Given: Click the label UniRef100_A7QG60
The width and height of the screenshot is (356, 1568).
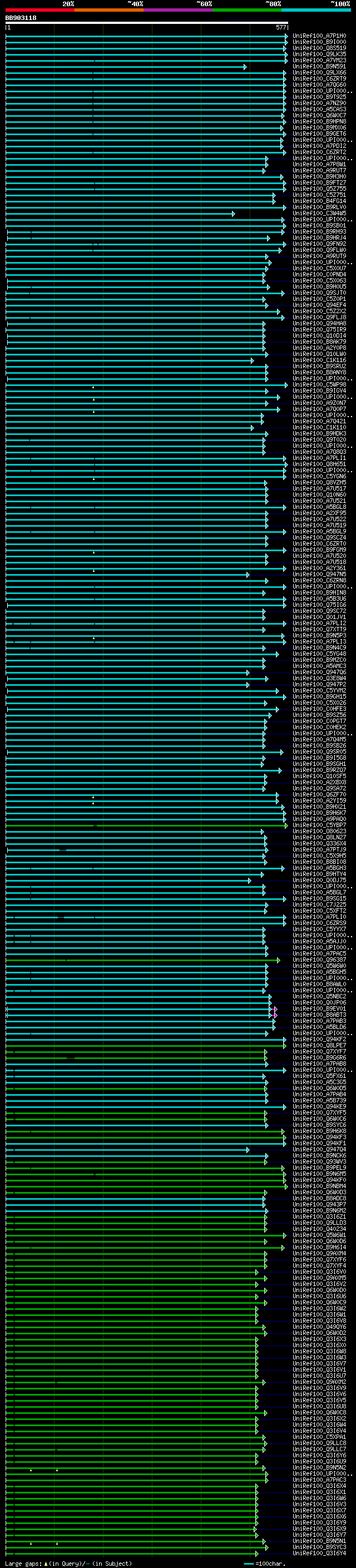Looking at the screenshot, I should pos(319,85).
